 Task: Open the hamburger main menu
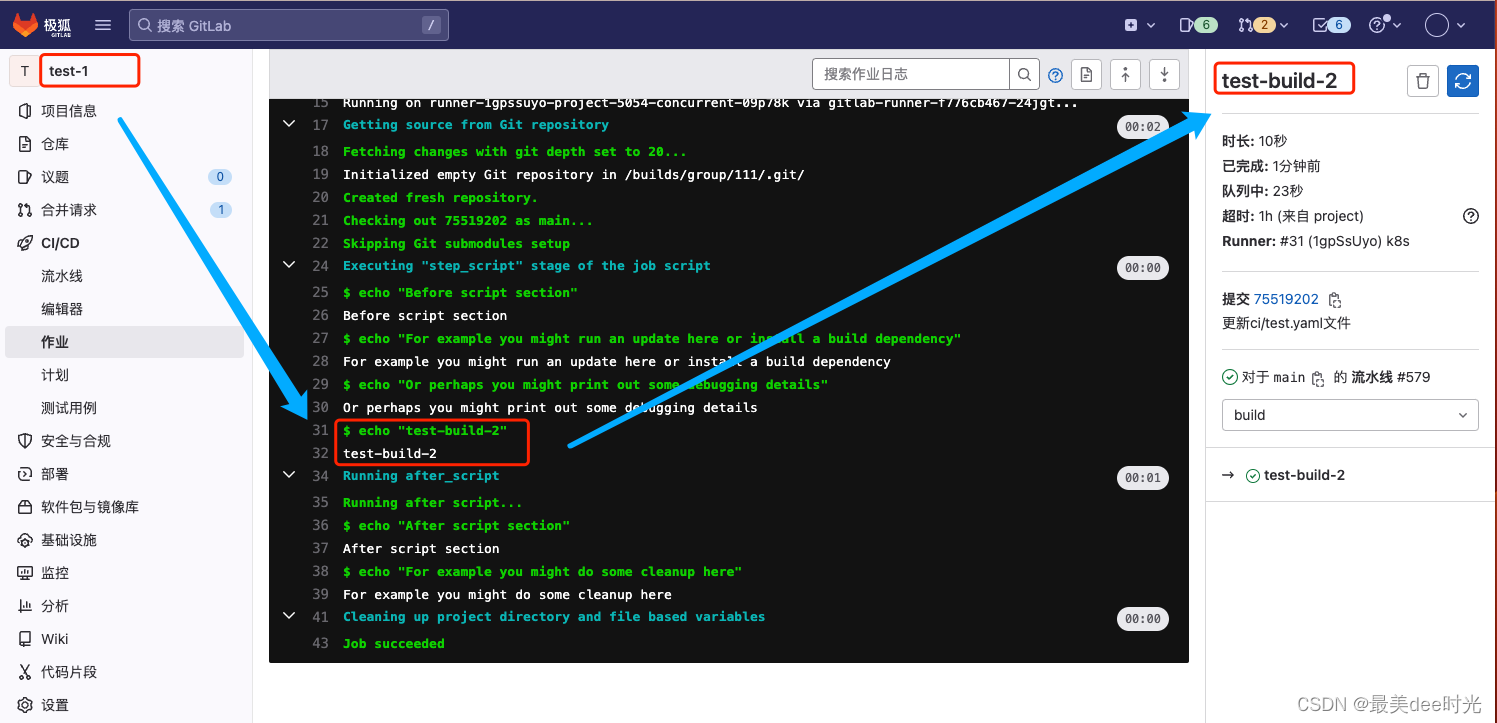tap(103, 25)
